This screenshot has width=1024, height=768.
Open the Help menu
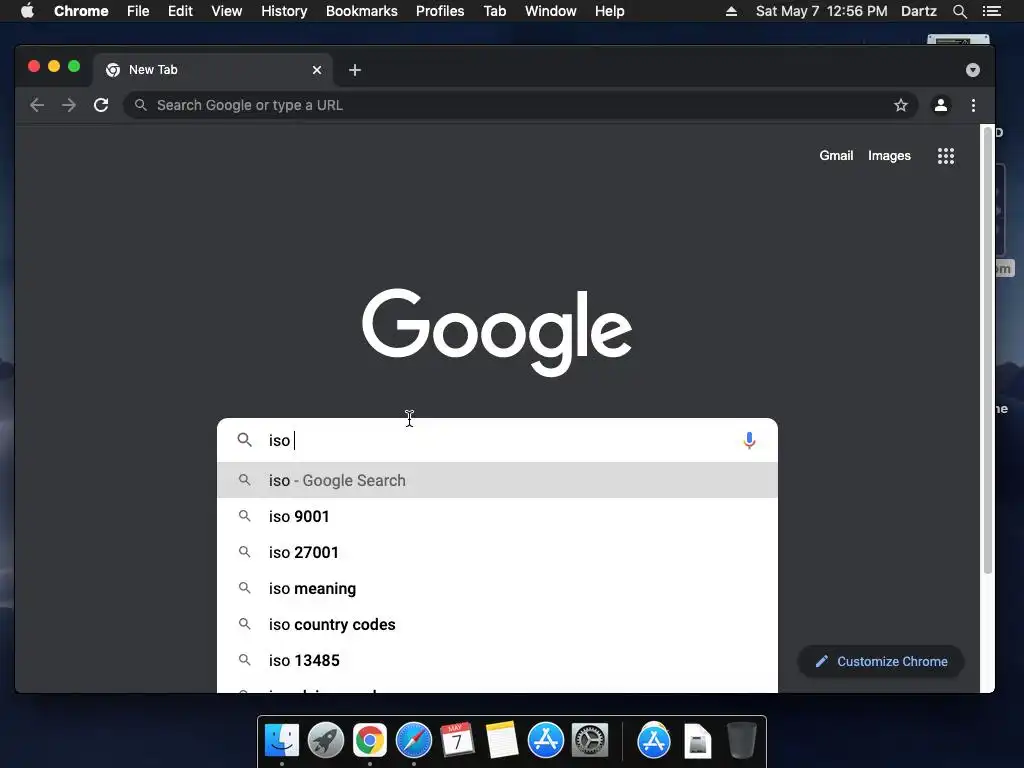[609, 11]
